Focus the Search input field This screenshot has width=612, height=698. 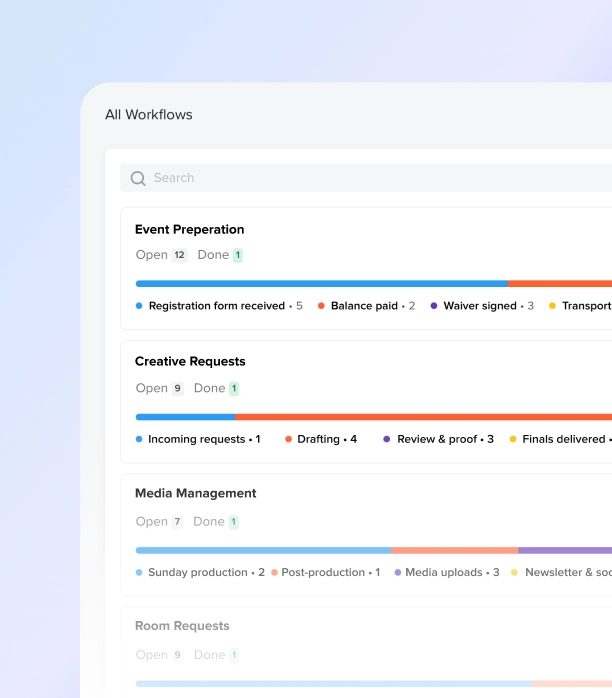click(x=366, y=178)
